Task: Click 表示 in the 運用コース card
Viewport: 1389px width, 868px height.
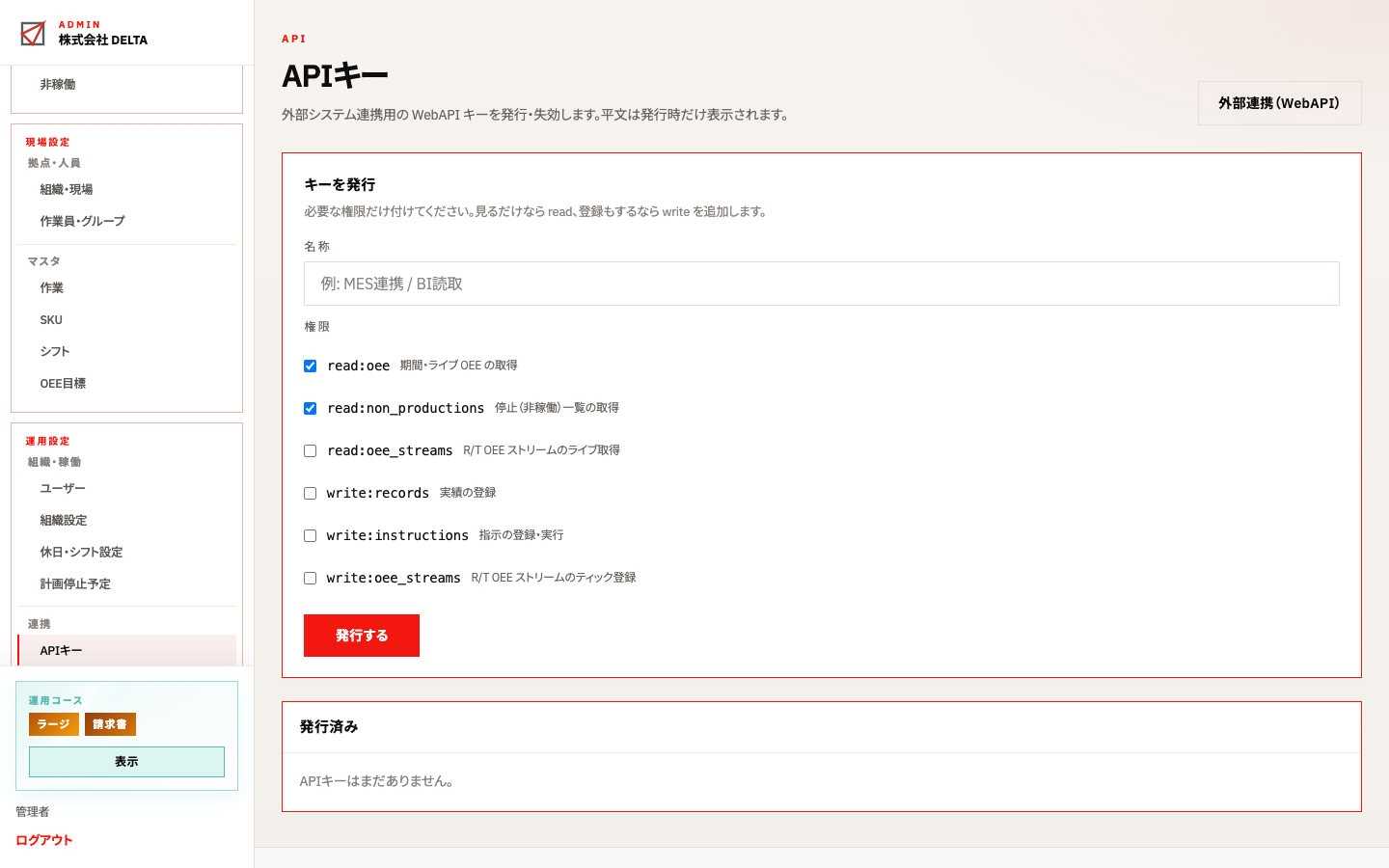Action: 126,762
